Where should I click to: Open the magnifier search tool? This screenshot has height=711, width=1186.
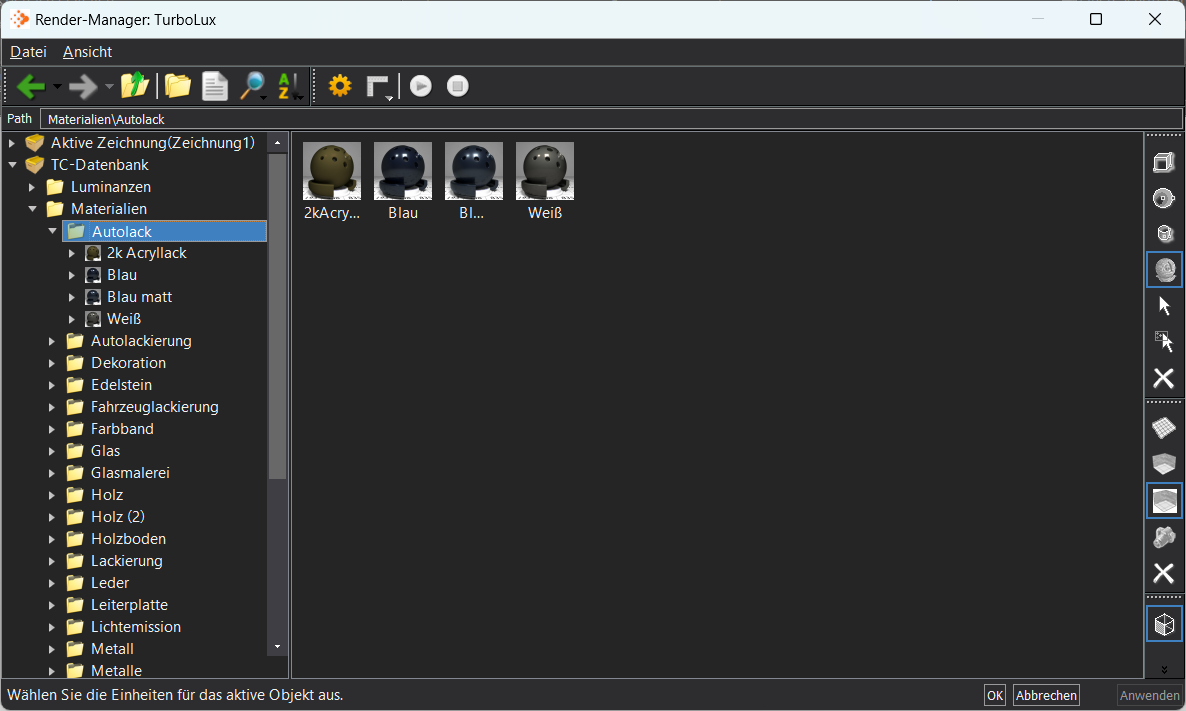[251, 85]
